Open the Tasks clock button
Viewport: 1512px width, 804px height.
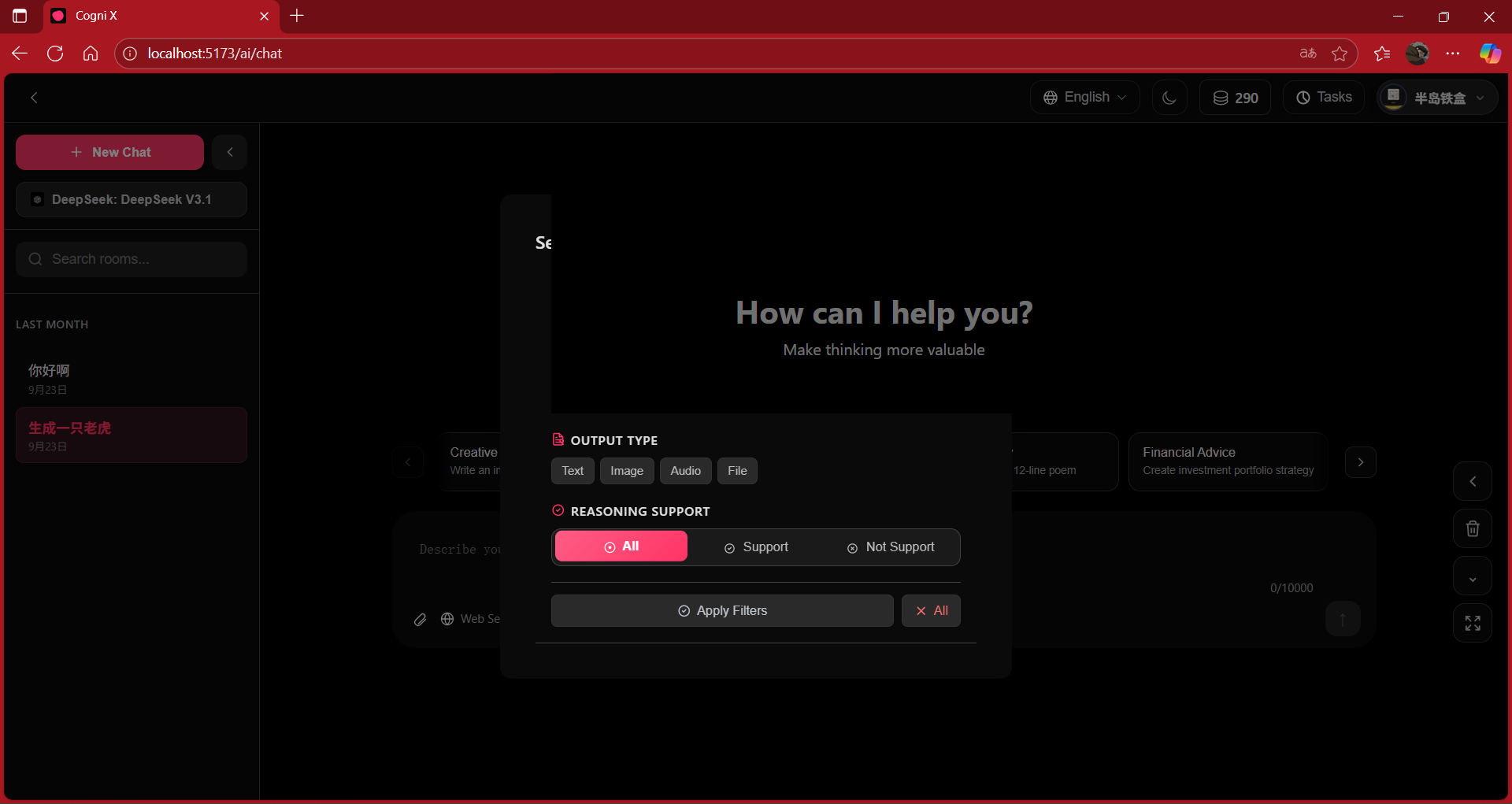[x=1324, y=98]
